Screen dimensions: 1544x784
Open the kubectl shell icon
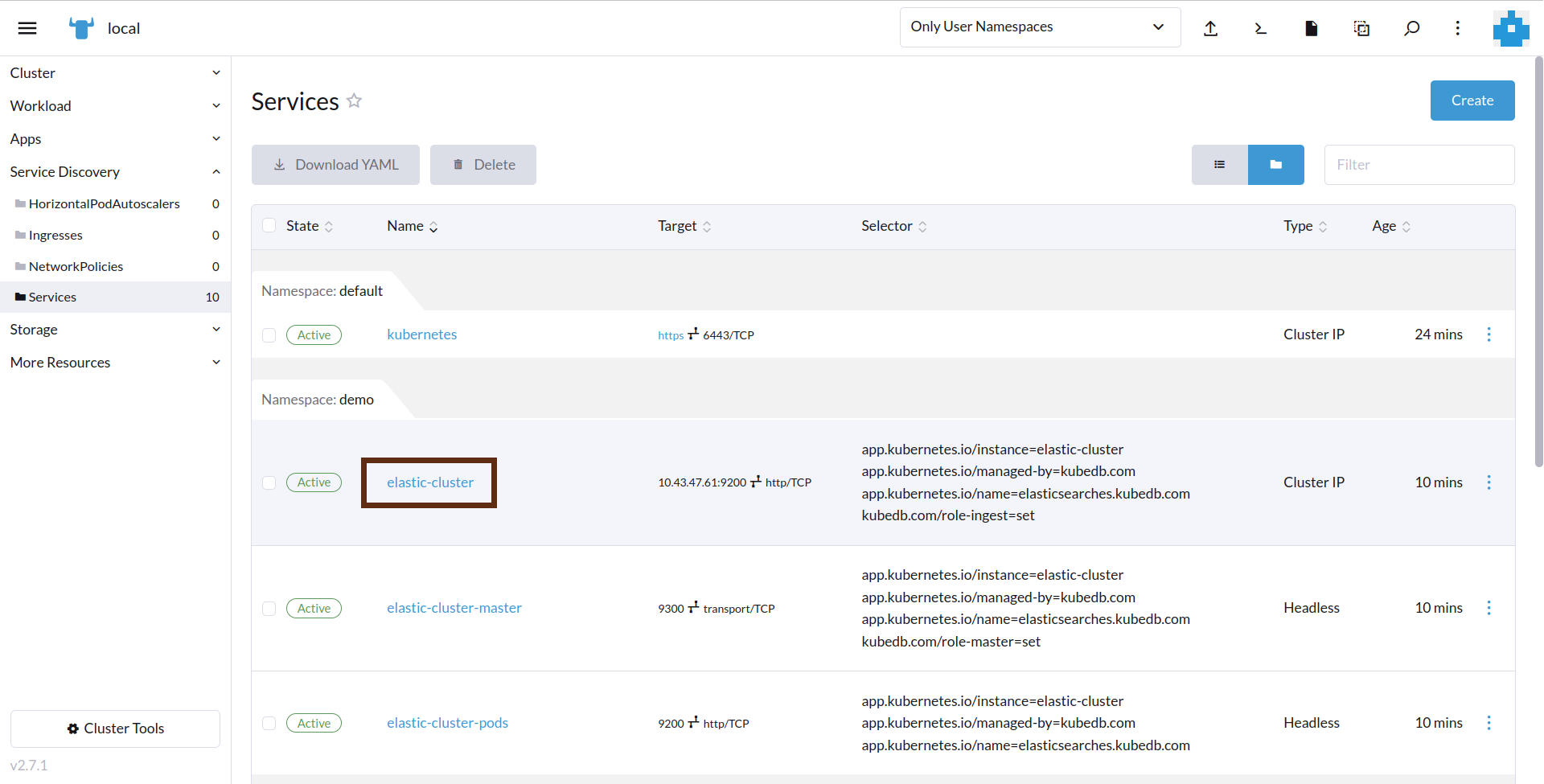[1260, 28]
